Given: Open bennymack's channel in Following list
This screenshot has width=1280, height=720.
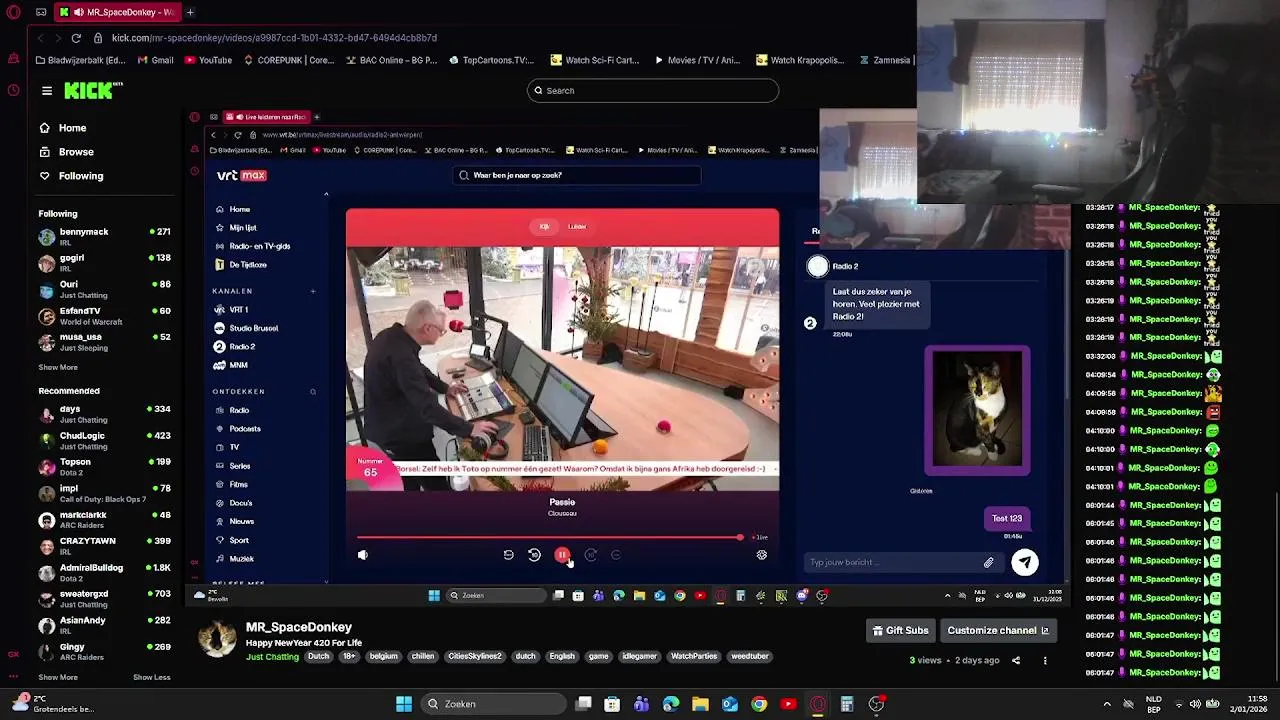Looking at the screenshot, I should pos(104,236).
